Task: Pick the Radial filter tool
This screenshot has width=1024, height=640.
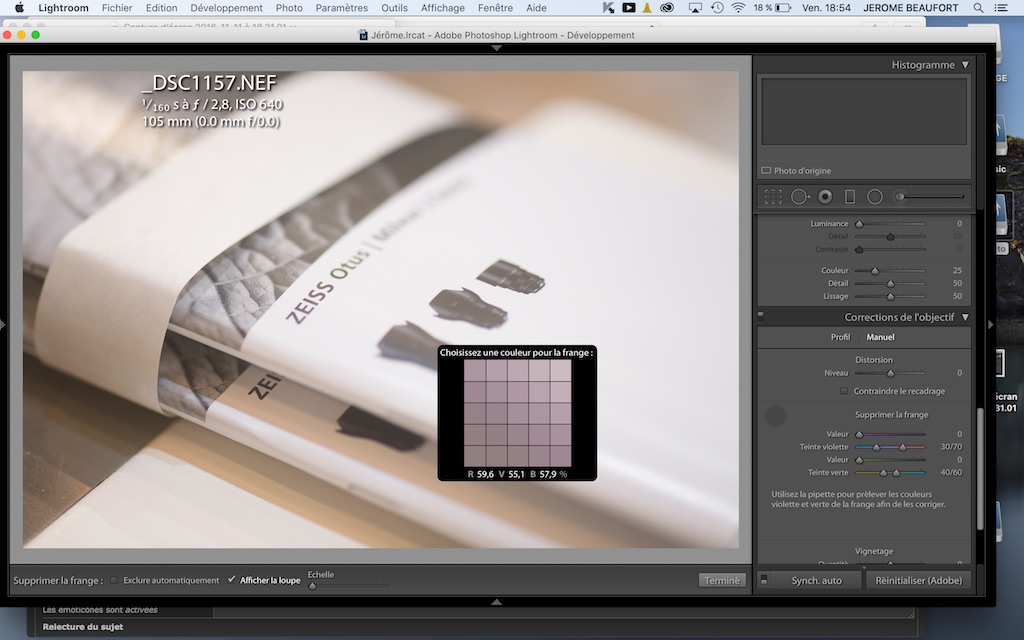Action: point(875,197)
